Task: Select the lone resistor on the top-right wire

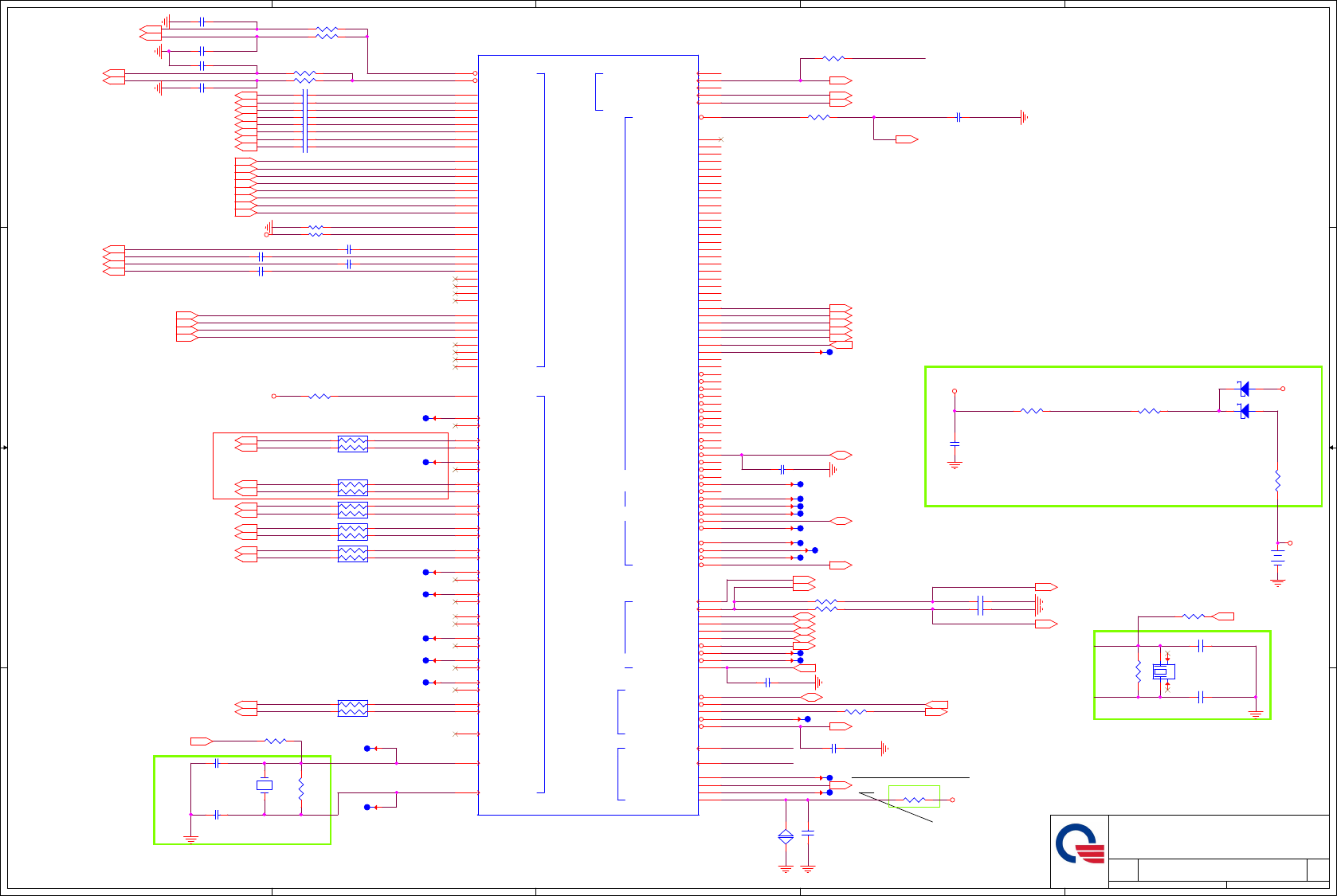Action: tap(833, 58)
